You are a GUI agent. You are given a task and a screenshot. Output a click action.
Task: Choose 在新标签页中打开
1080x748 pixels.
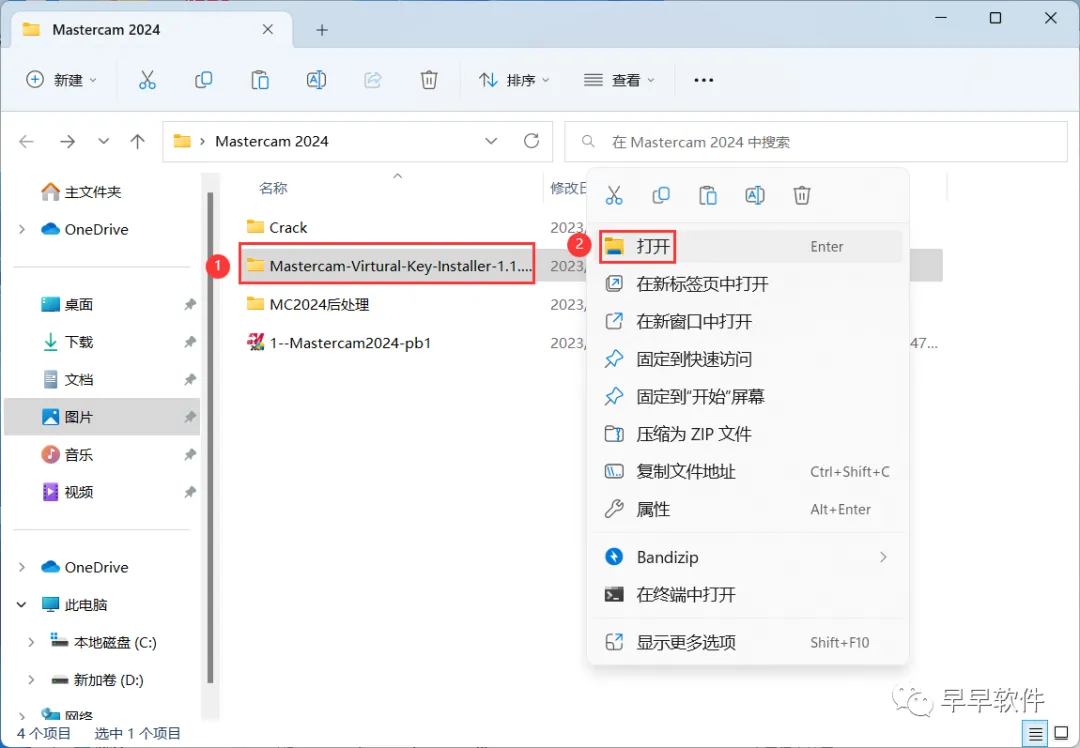[x=747, y=284]
